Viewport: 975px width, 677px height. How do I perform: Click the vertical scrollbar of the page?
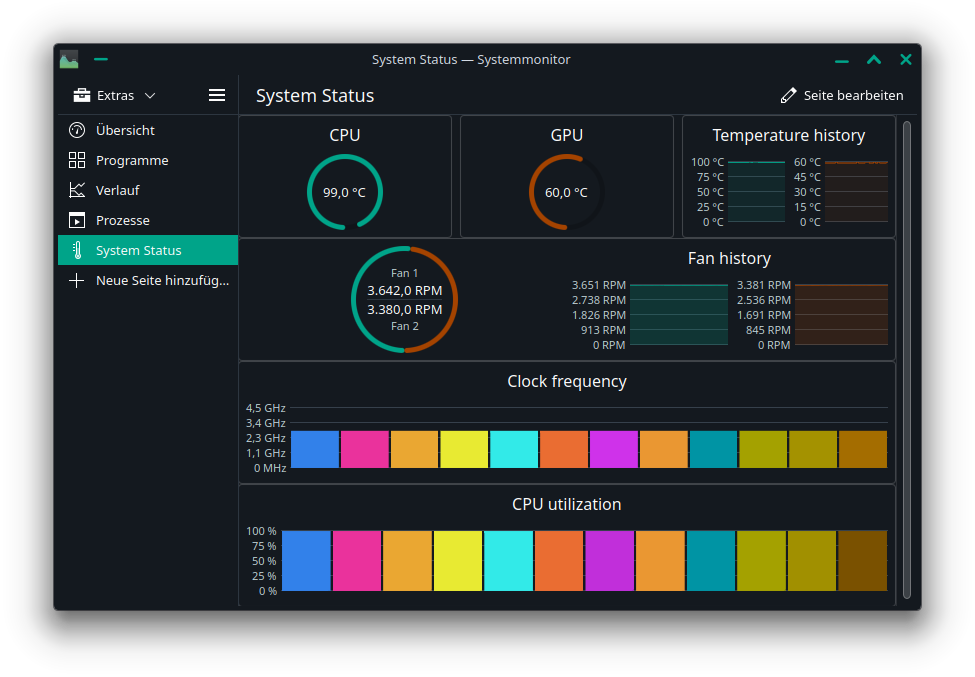coord(907,360)
